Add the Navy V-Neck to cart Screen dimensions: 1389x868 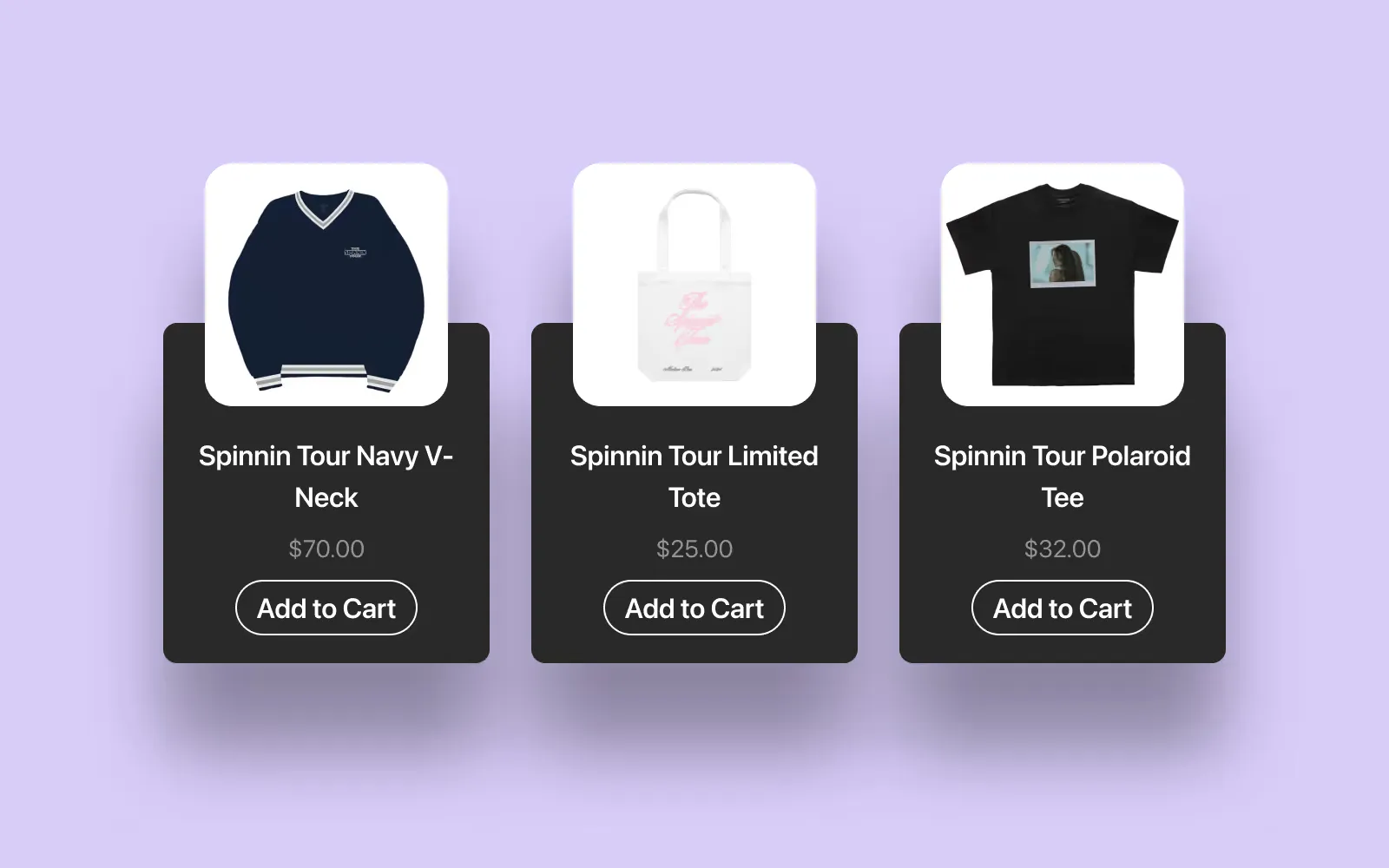[x=326, y=608]
